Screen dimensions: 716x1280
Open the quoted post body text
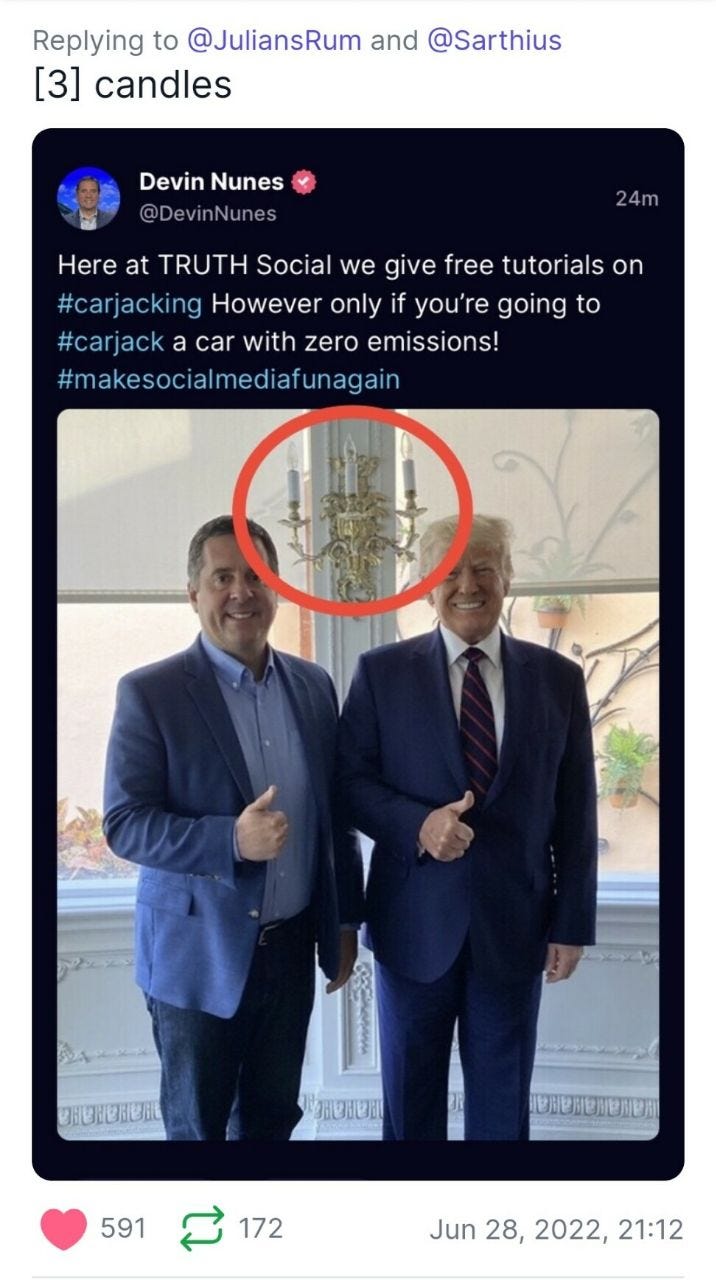[x=350, y=322]
